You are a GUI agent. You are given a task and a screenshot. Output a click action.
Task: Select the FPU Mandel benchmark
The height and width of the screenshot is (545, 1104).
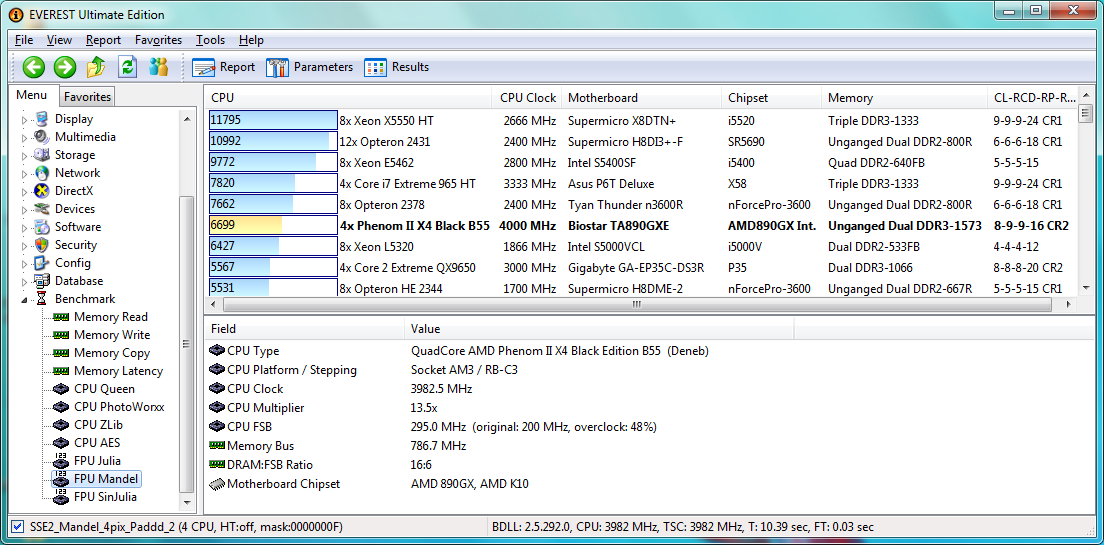(x=106, y=479)
